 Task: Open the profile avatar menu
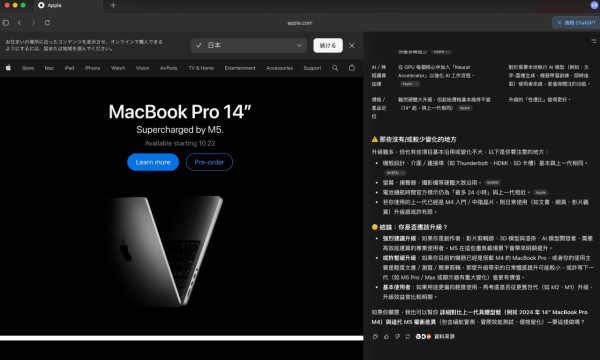click(x=594, y=5)
